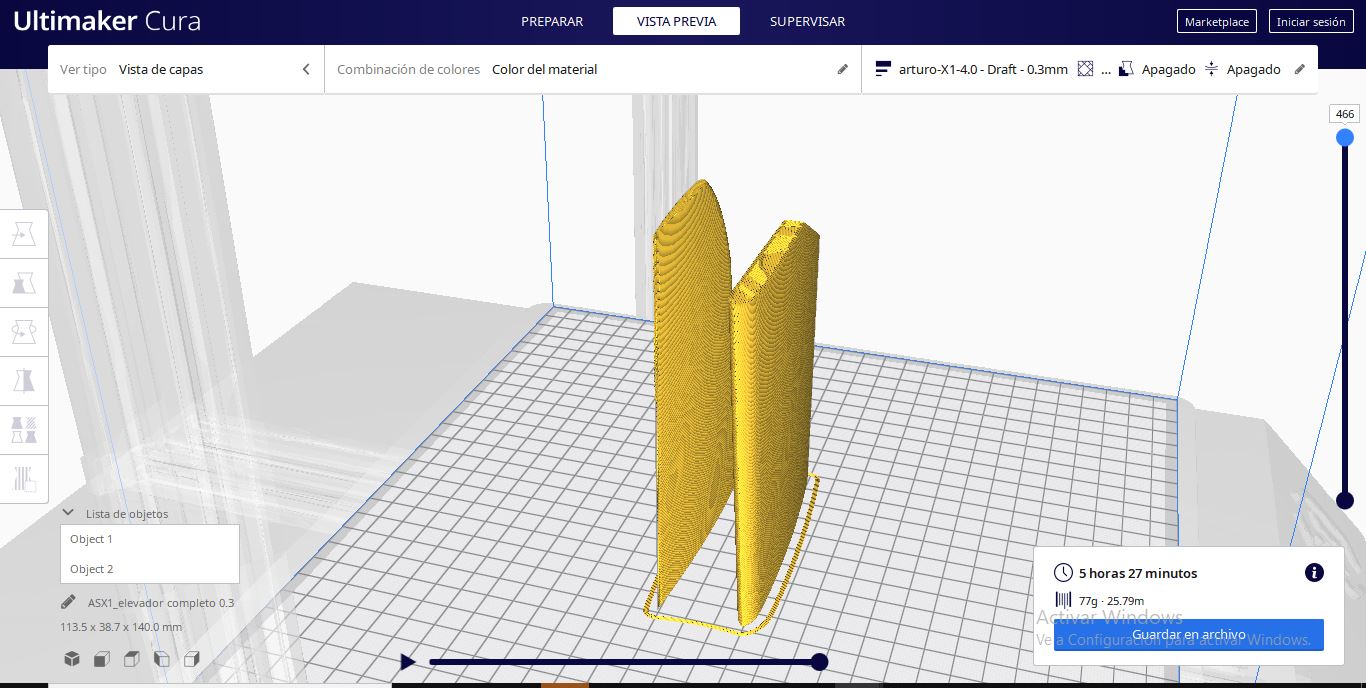The width and height of the screenshot is (1366, 688).
Task: Click the material spool usage icon
Action: pos(1063,600)
